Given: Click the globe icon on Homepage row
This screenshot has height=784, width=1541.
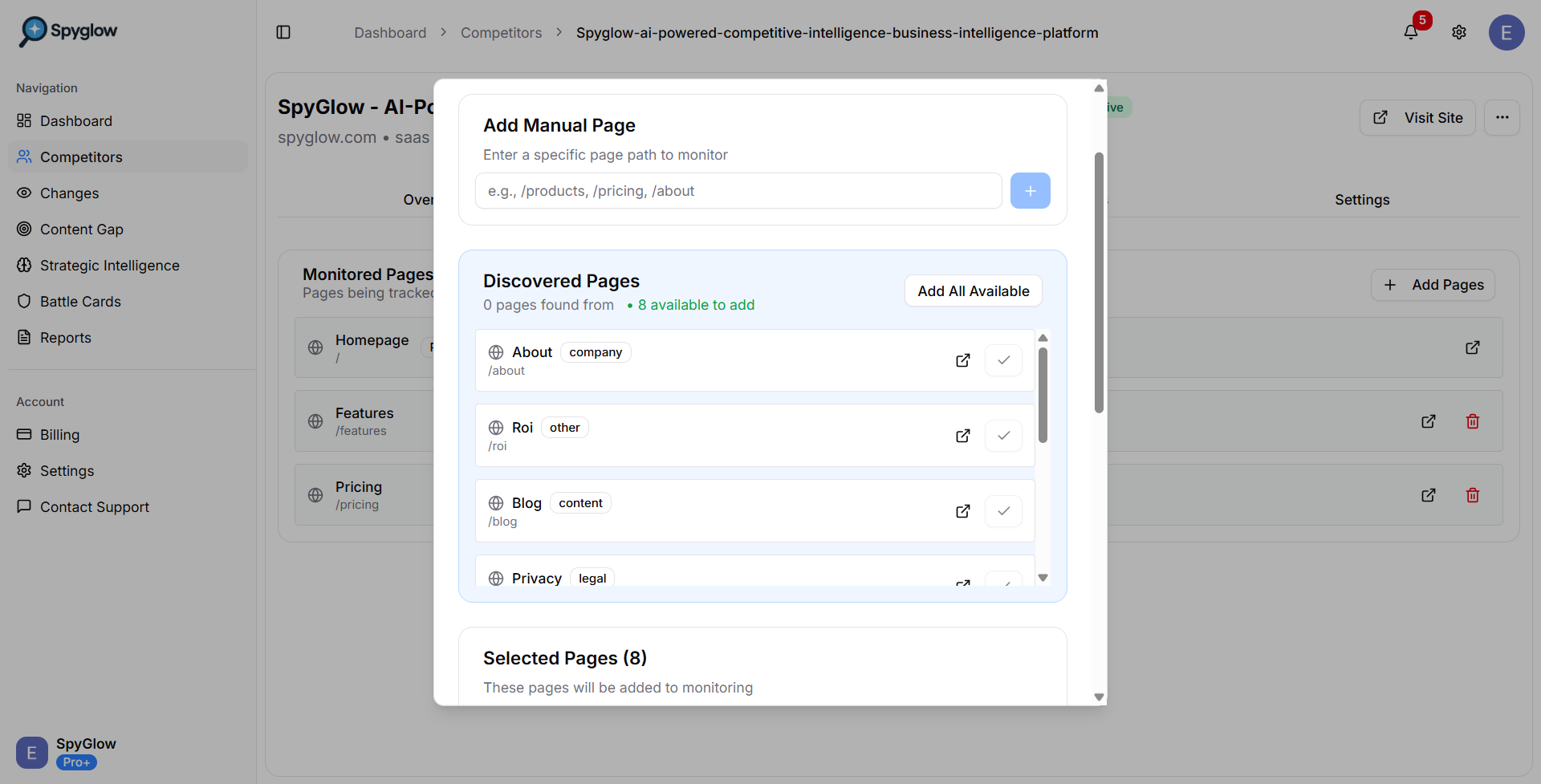Looking at the screenshot, I should (315, 347).
